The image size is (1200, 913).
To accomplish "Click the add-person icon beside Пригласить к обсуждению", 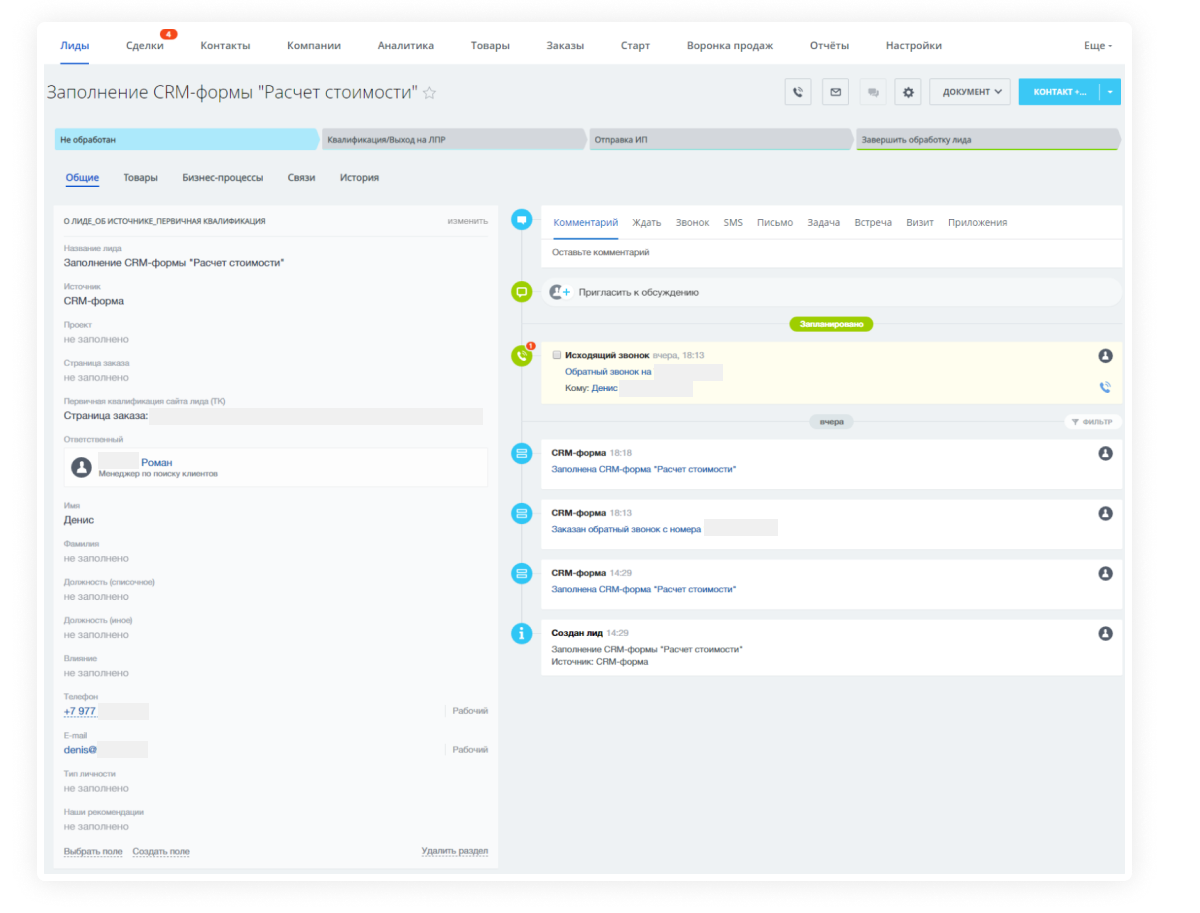I will coord(559,292).
